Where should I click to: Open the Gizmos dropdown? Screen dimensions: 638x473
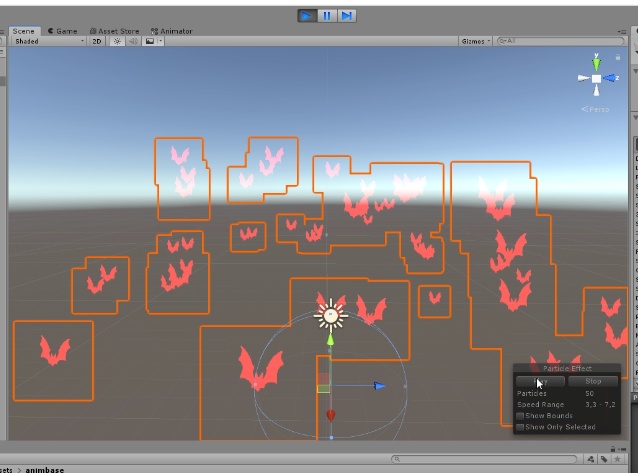[475, 41]
